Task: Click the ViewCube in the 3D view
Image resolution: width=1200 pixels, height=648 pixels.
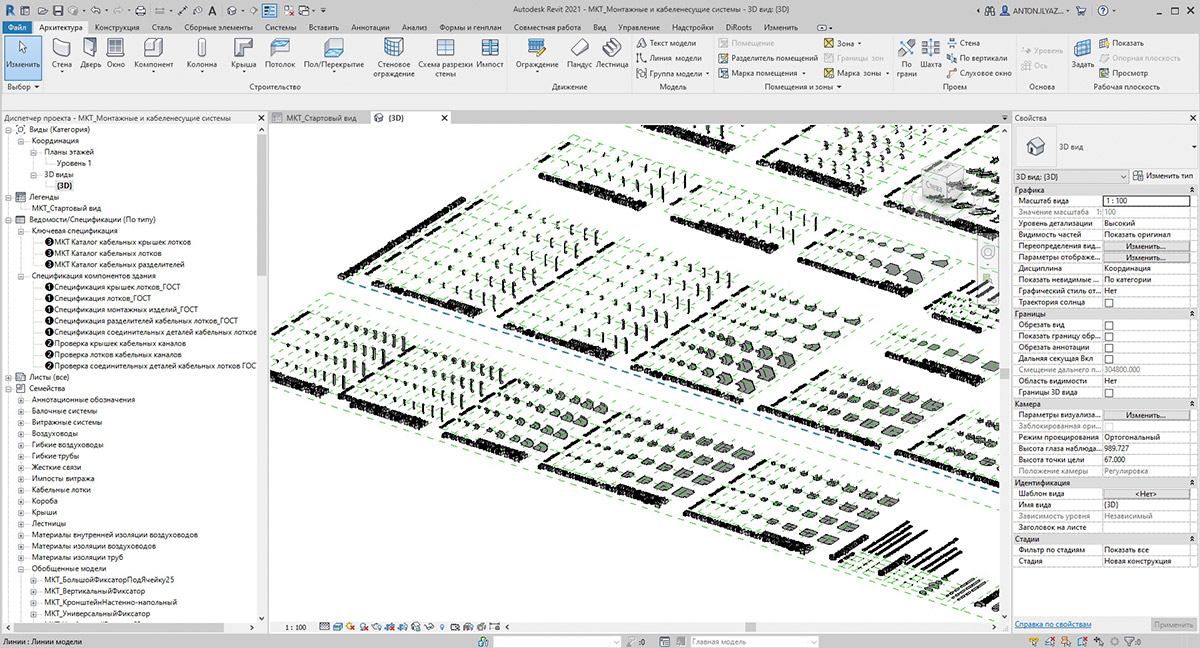Action: pos(934,185)
